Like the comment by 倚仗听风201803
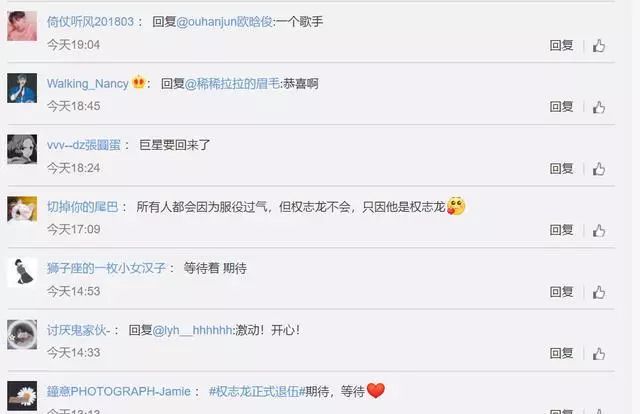The height and width of the screenshot is (414, 640). point(599,45)
